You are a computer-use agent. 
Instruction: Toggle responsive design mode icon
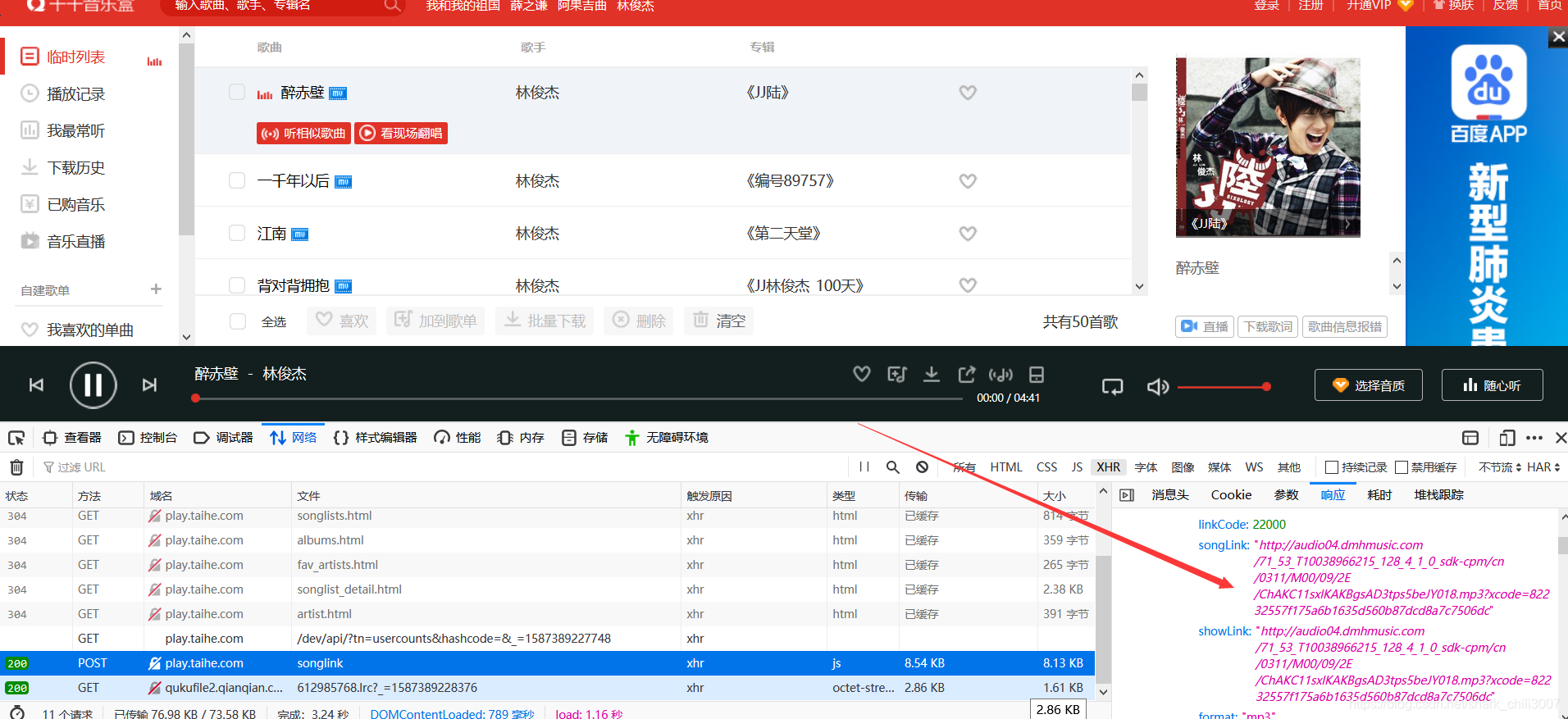click(x=1506, y=438)
